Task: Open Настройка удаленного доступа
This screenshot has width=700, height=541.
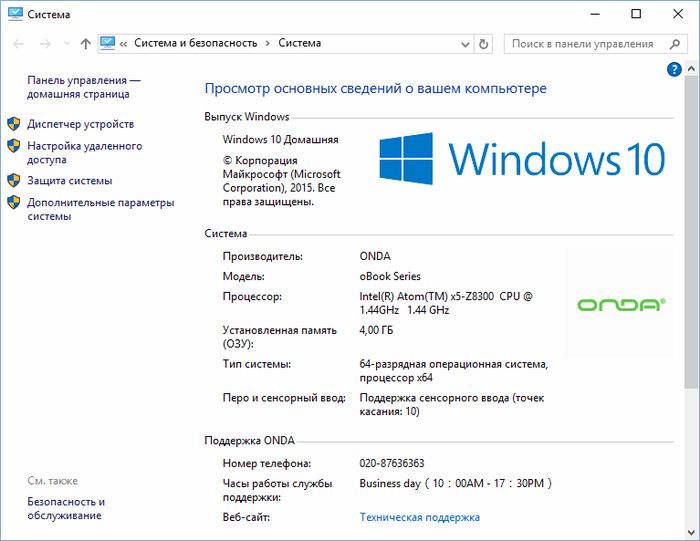Action: [84, 152]
